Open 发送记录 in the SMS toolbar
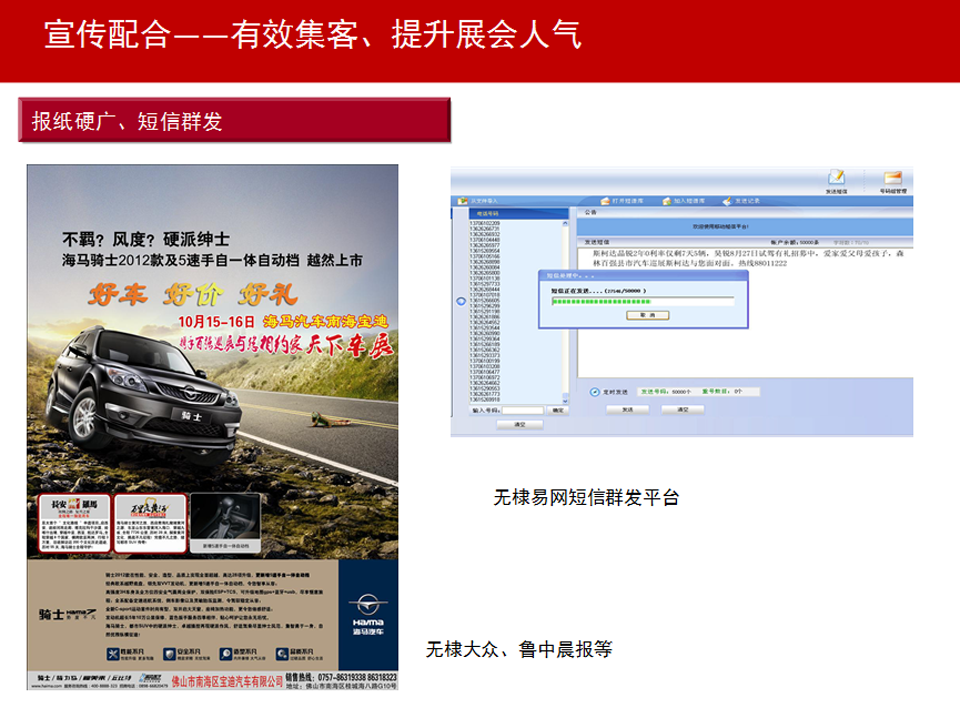Image resolution: width=960 pixels, height=718 pixels. coord(741,201)
